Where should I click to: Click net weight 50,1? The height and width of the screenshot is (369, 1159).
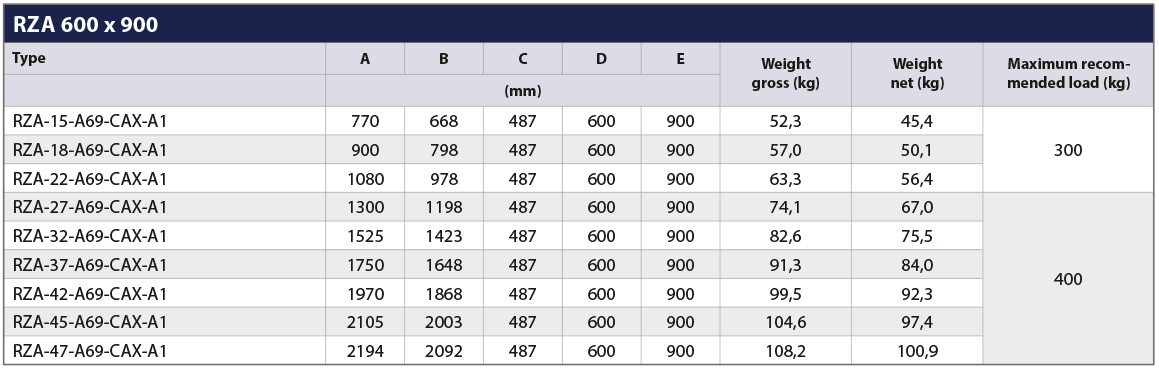pyautogui.click(x=917, y=150)
